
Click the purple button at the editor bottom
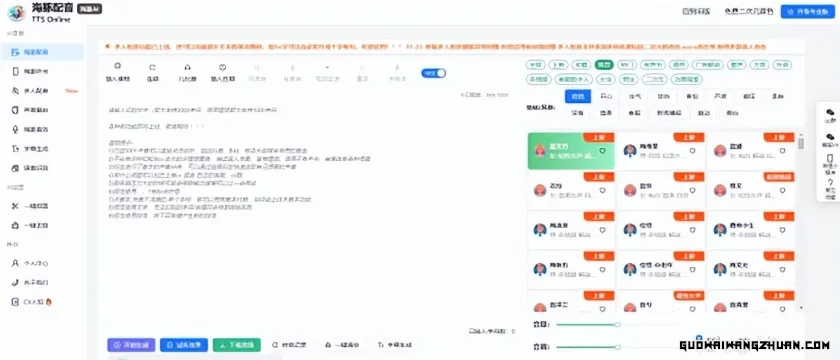pos(131,345)
